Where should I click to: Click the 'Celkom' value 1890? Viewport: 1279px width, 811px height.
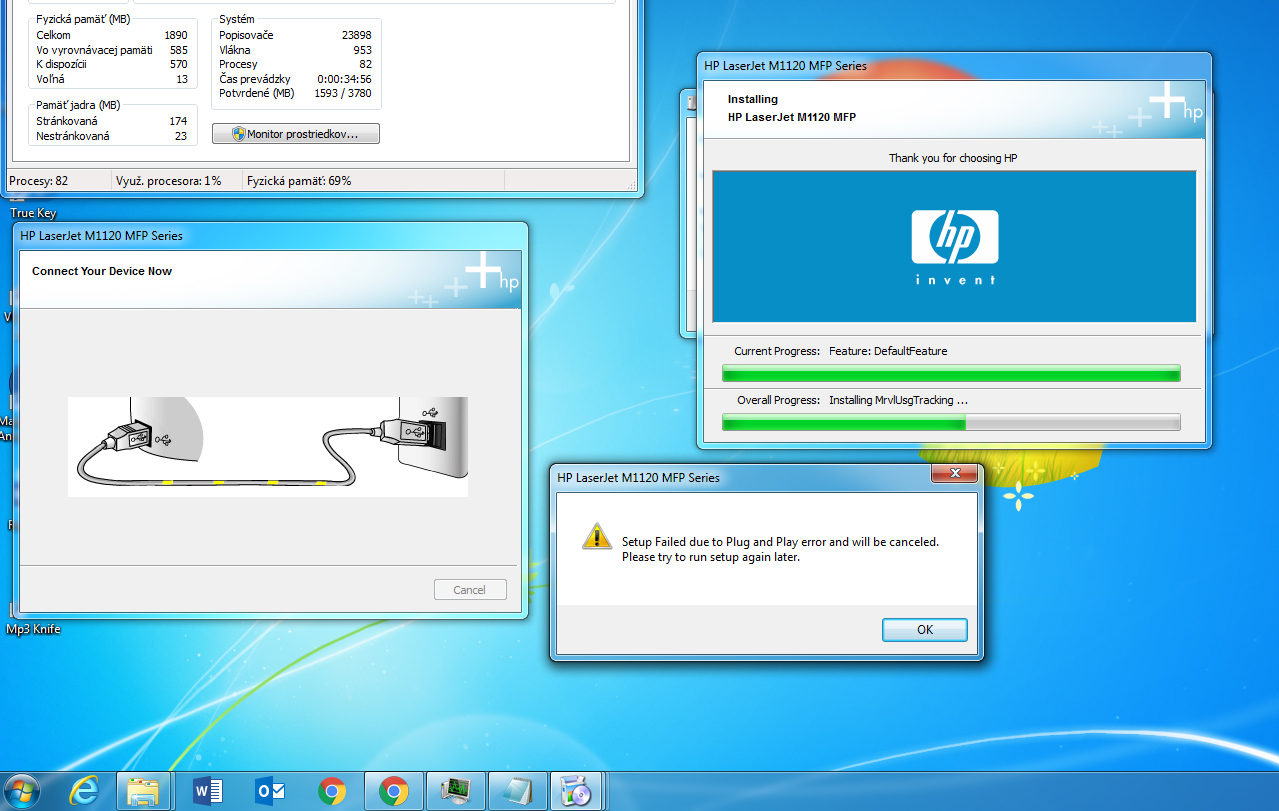pyautogui.click(x=176, y=35)
